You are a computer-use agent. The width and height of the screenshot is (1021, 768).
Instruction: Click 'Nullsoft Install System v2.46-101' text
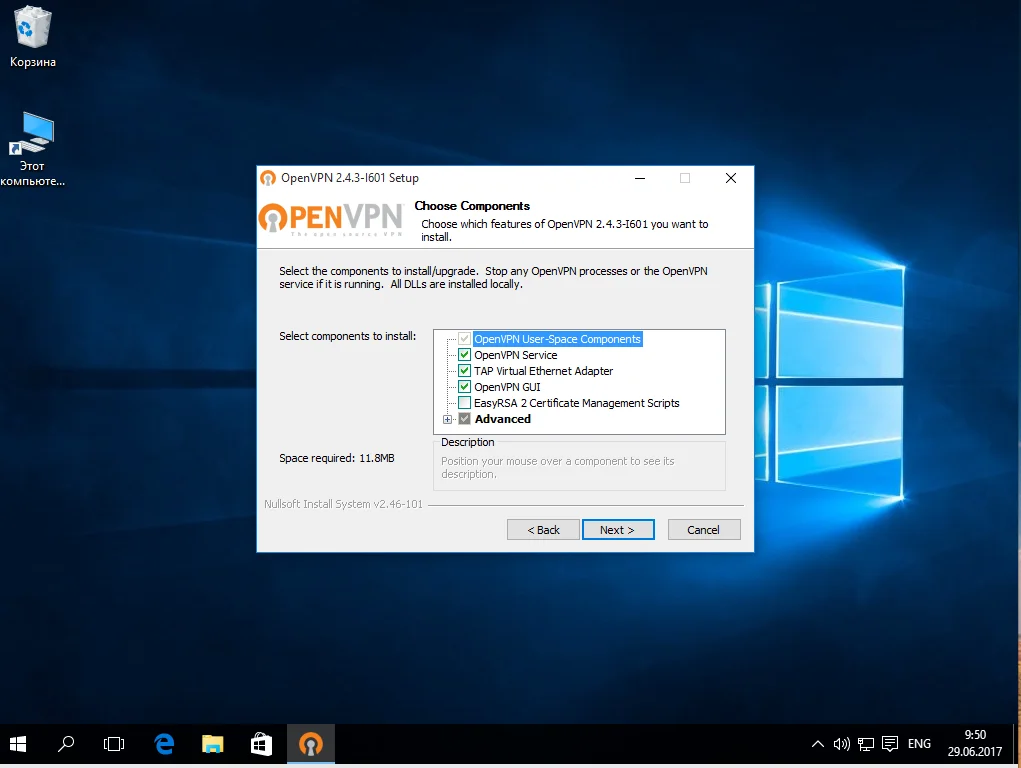click(343, 504)
